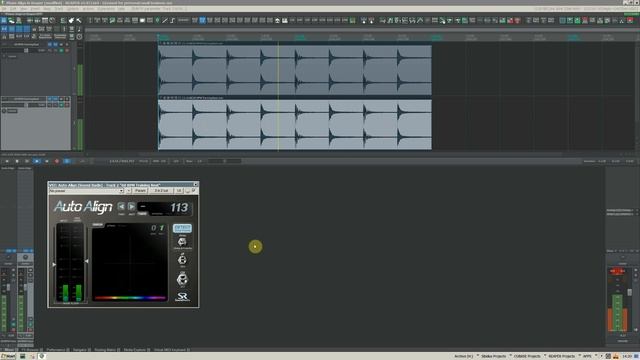Click the middle hexagonal icon in Auto Align

pyautogui.click(x=182, y=259)
